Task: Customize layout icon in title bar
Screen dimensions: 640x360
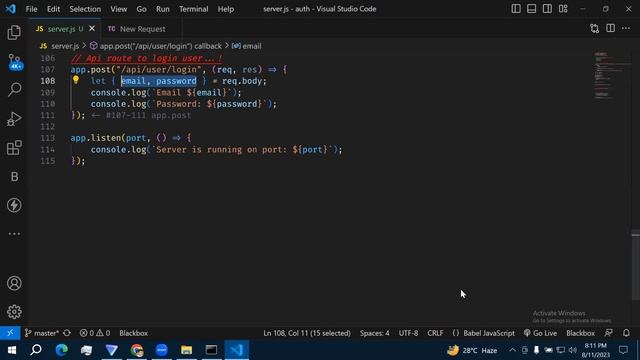Action: pos(563,9)
